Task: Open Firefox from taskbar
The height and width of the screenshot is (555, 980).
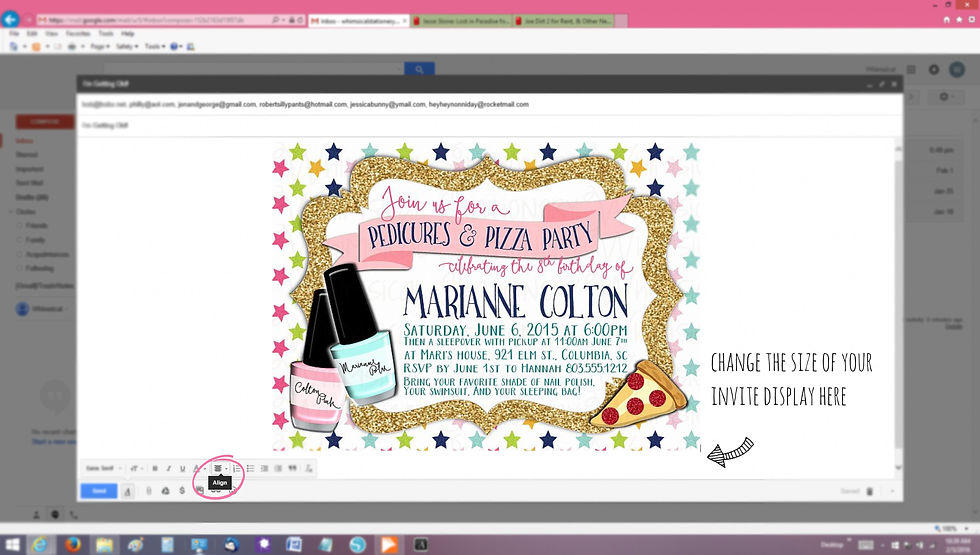Action: [x=72, y=545]
